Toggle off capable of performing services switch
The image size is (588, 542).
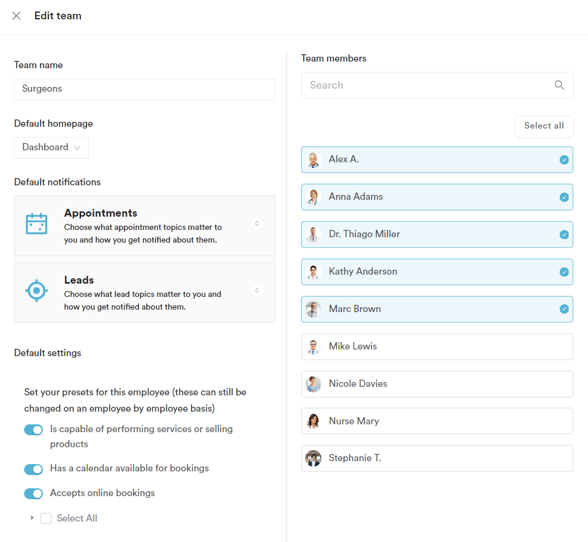coord(33,430)
